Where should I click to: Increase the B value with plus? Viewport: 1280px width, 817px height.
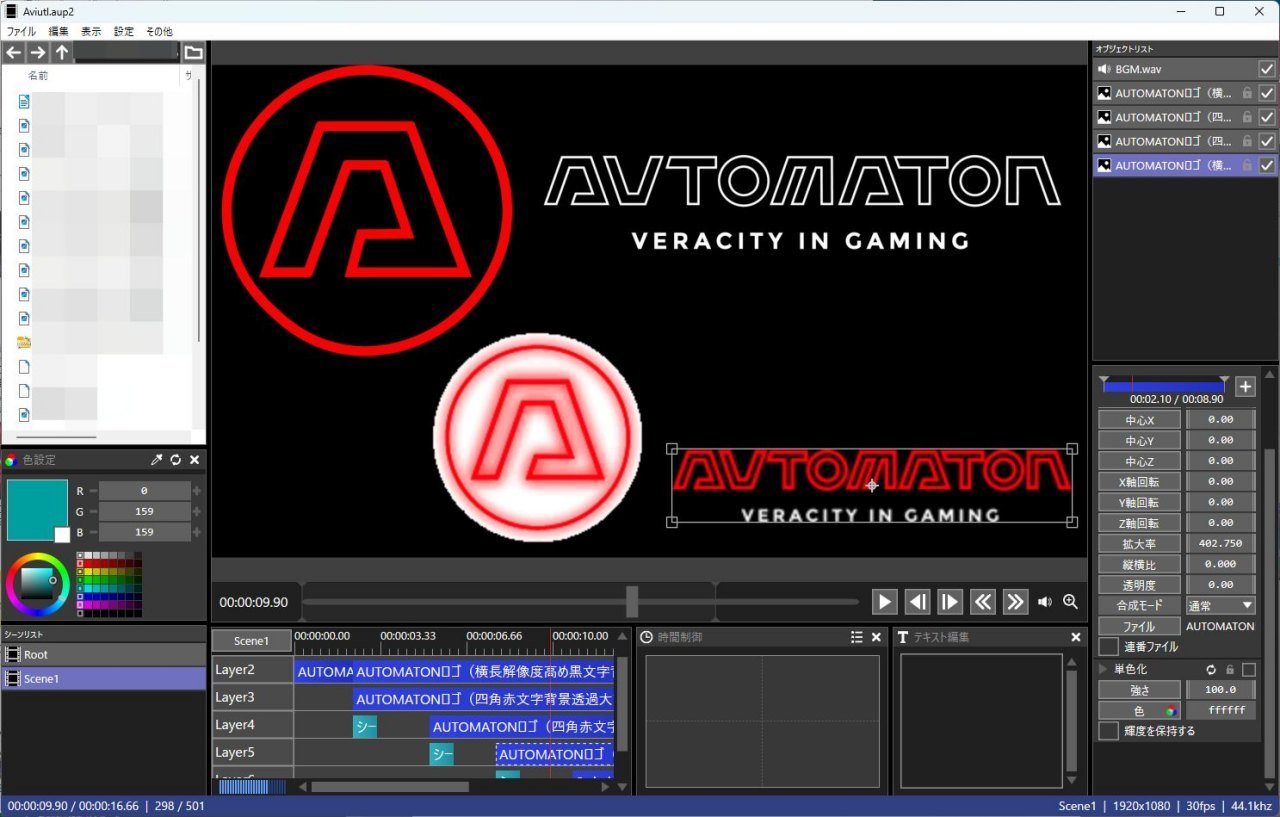196,532
